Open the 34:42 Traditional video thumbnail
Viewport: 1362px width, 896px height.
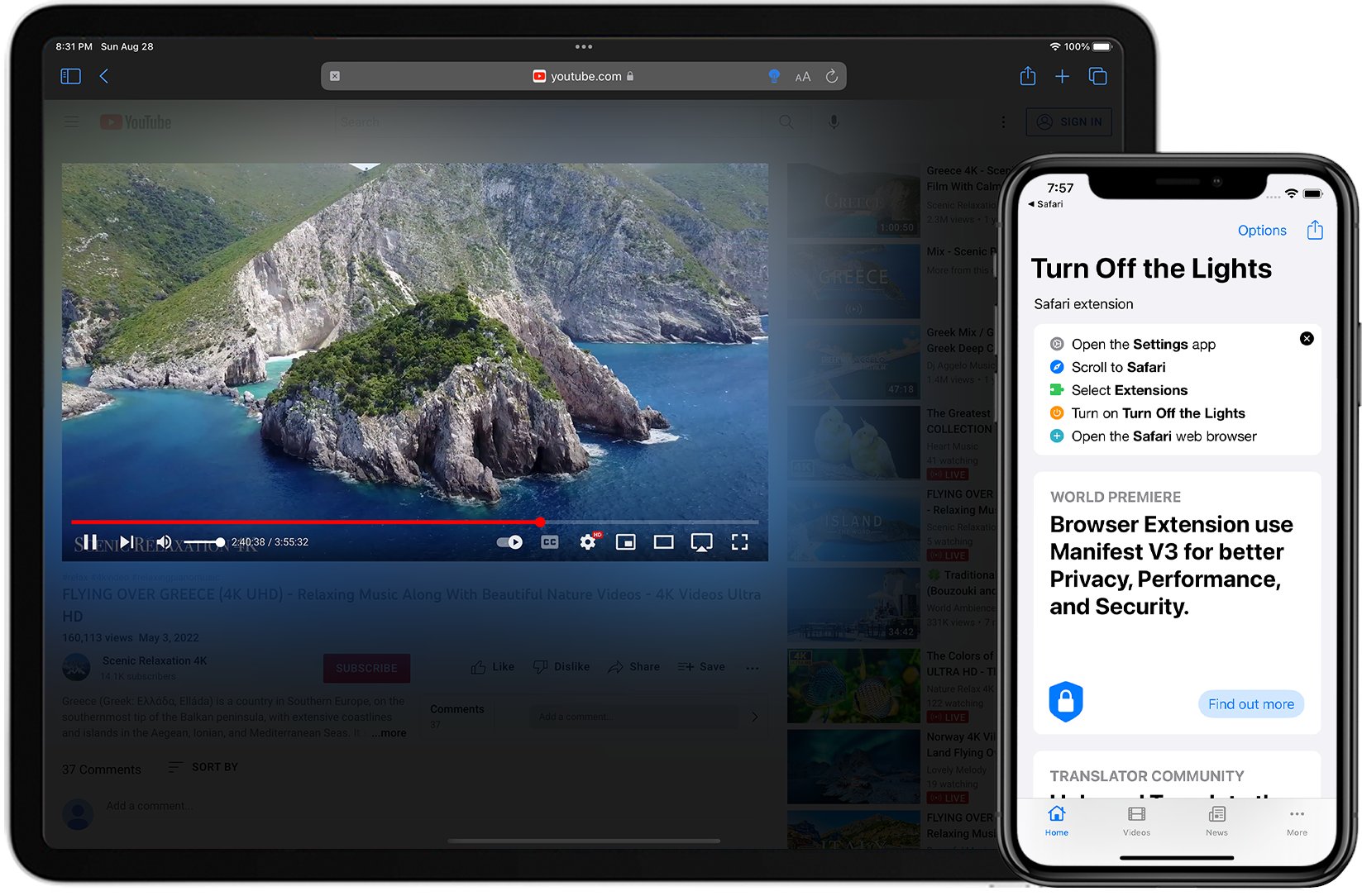click(x=853, y=606)
